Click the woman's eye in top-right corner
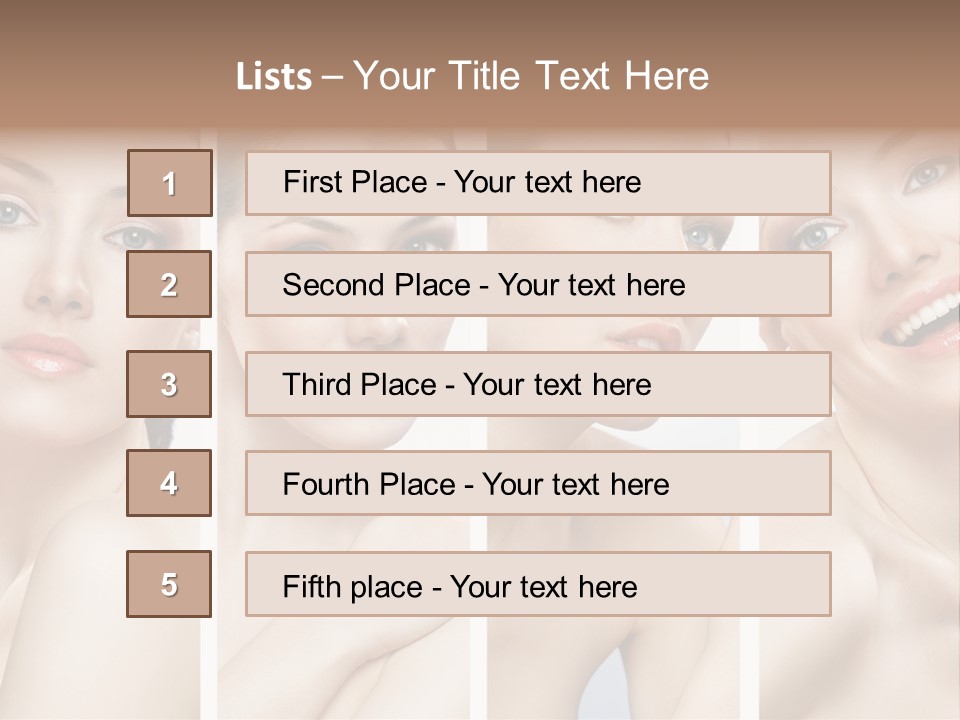Viewport: 960px width, 720px height. [x=922, y=177]
